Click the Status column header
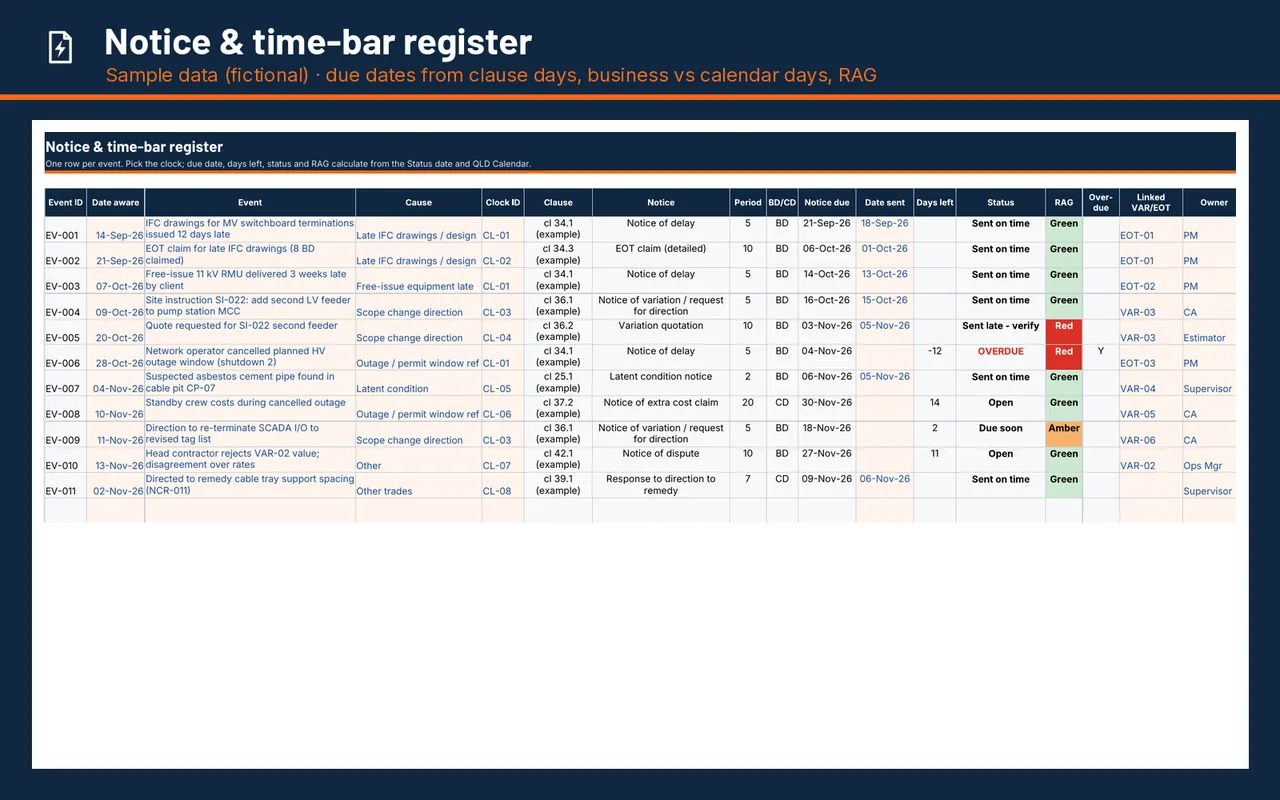The image size is (1280, 800). [1001, 202]
